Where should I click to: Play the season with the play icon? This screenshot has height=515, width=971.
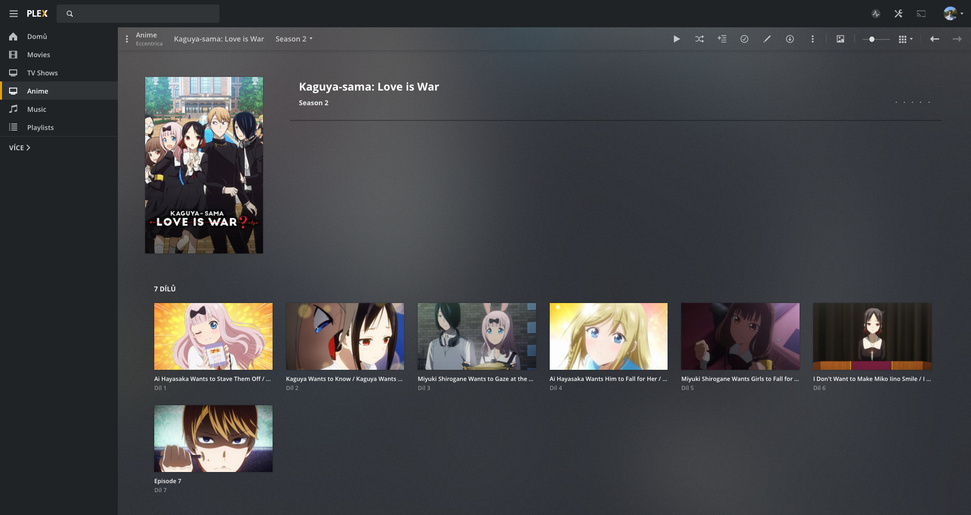click(x=676, y=39)
